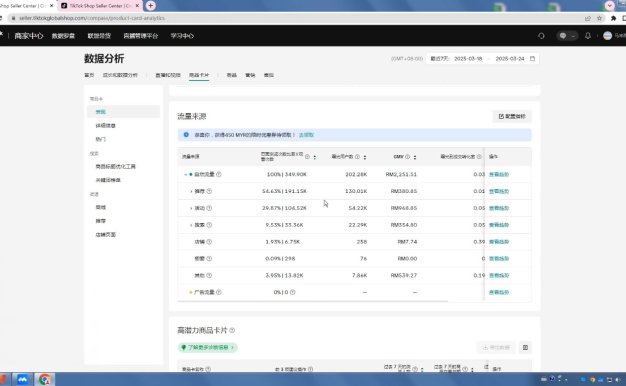The height and width of the screenshot is (386, 626).
Task: Open the chat bubble messages icon
Action: click(563, 36)
